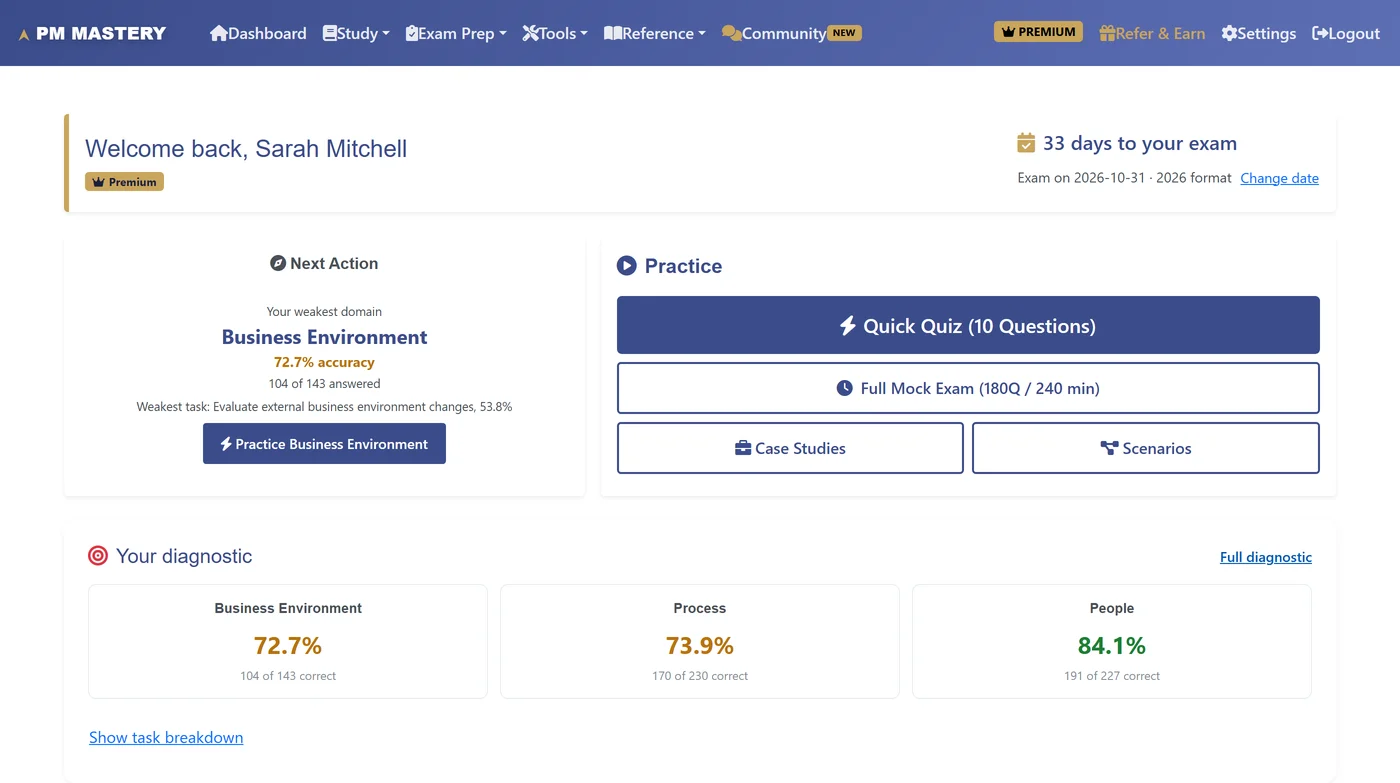Image resolution: width=1400 pixels, height=783 pixels.
Task: Click the play icon beside Practice heading
Action: [x=627, y=266]
